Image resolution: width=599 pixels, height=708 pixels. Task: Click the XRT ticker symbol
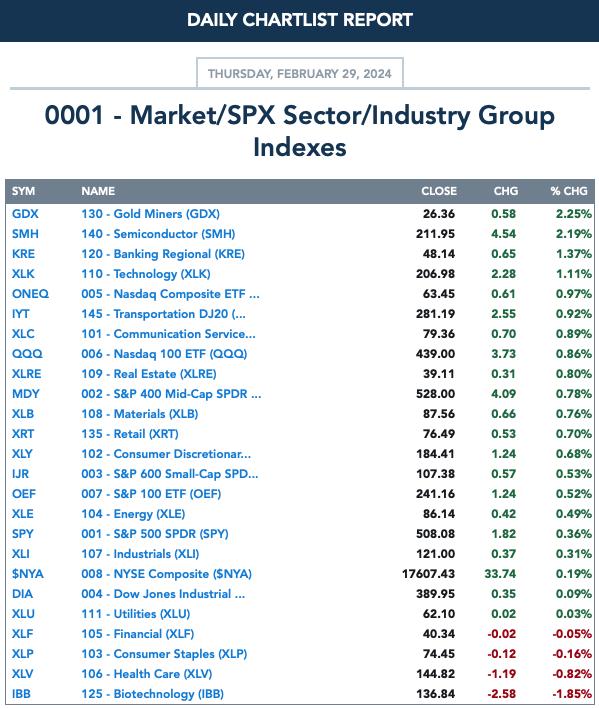click(x=23, y=434)
